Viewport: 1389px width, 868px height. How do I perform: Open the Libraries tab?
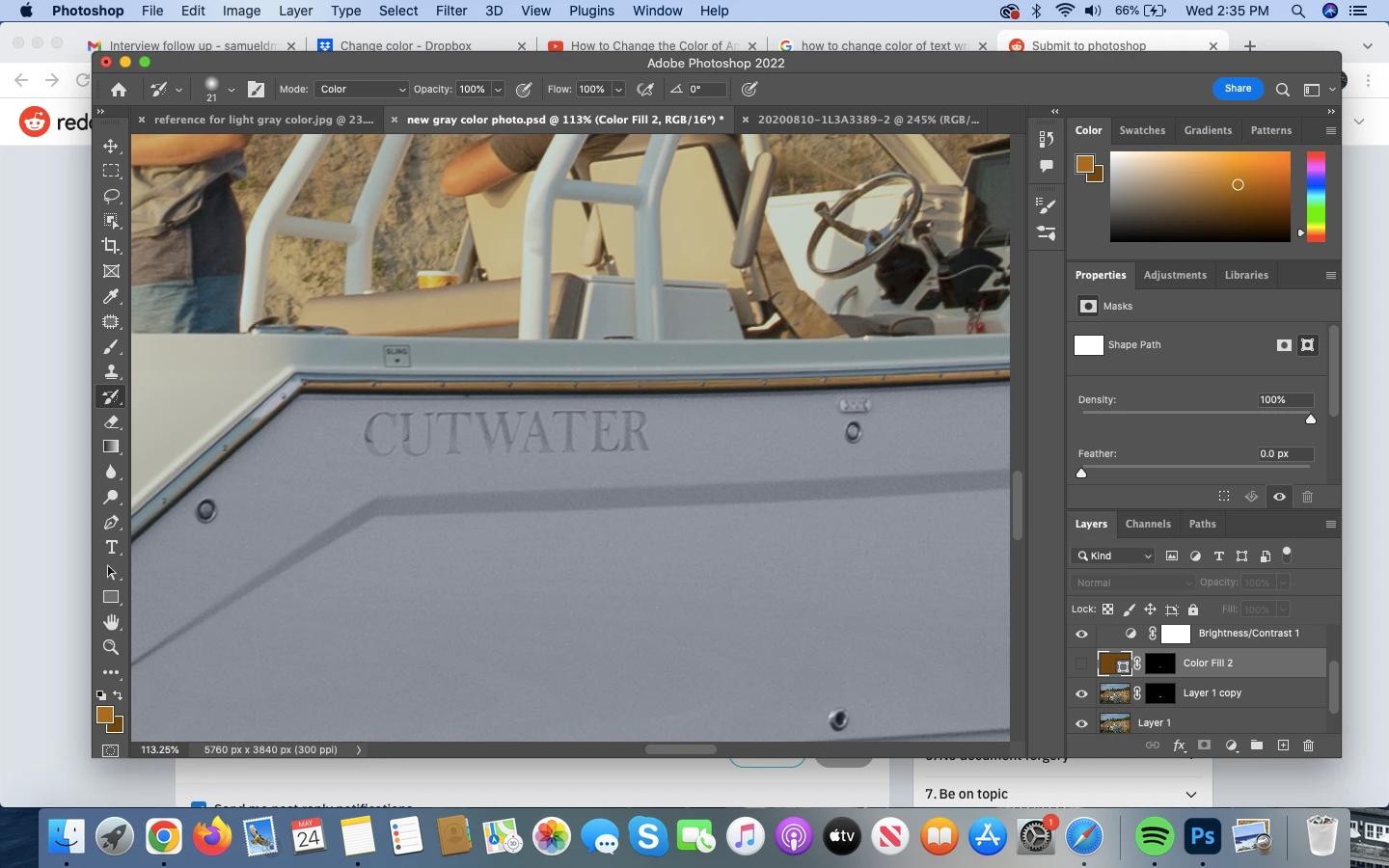(x=1246, y=276)
